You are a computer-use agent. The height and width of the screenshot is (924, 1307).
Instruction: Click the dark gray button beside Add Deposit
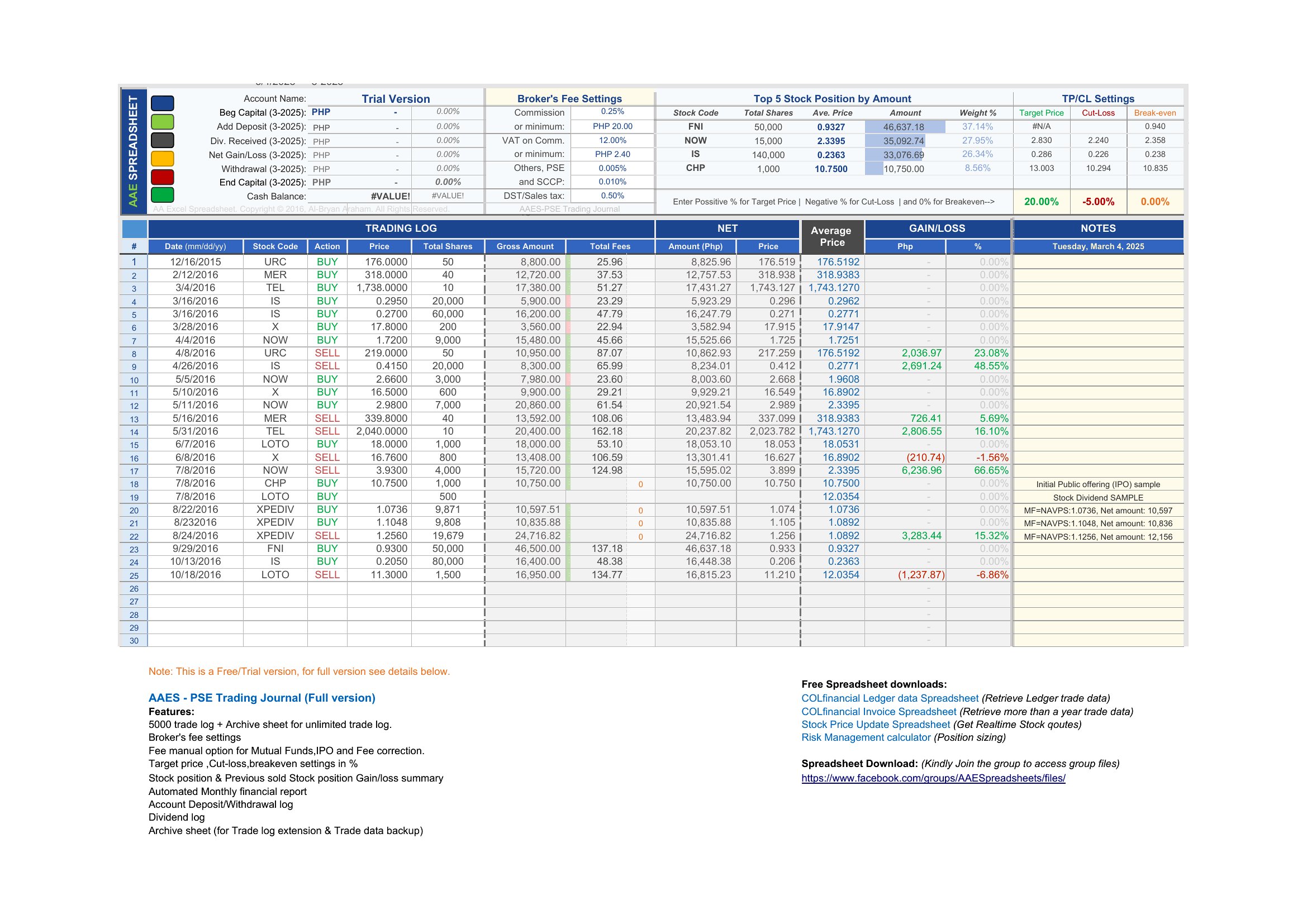click(x=162, y=140)
